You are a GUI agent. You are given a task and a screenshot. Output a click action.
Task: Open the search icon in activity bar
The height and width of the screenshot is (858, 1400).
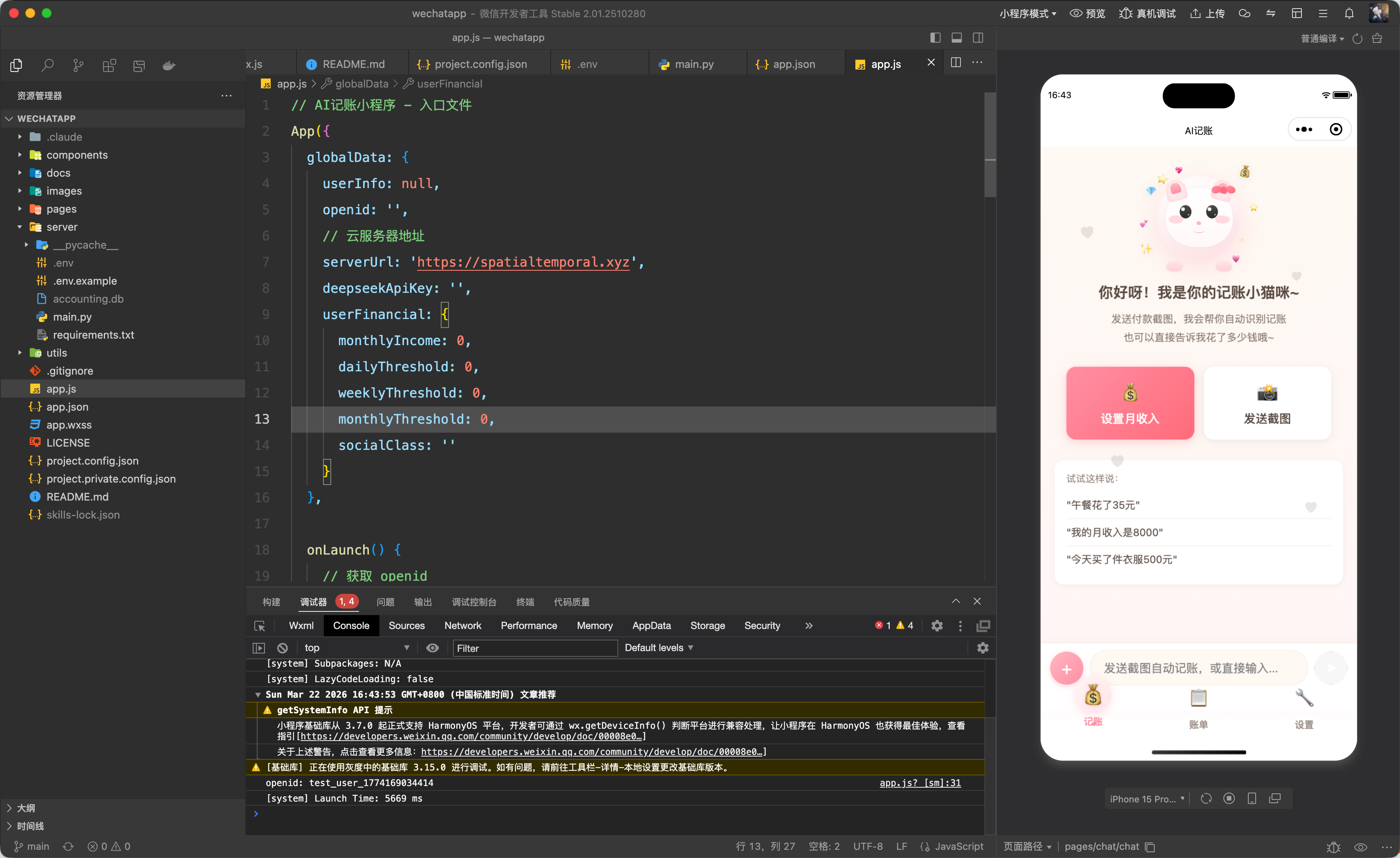[48, 65]
